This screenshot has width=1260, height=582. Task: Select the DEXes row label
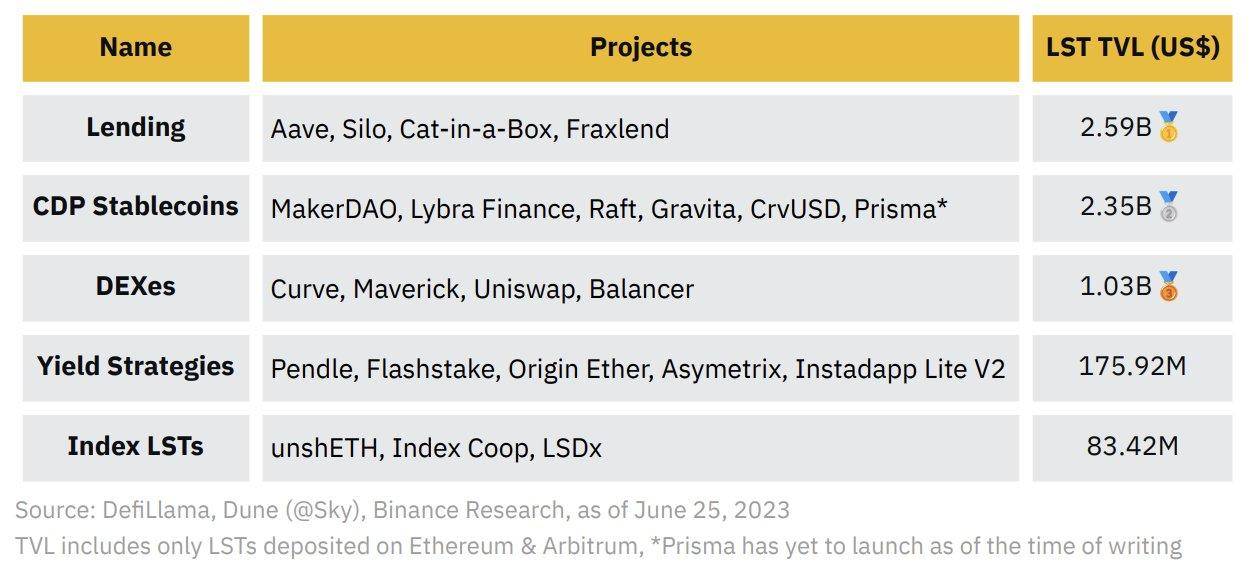pyautogui.click(x=136, y=288)
